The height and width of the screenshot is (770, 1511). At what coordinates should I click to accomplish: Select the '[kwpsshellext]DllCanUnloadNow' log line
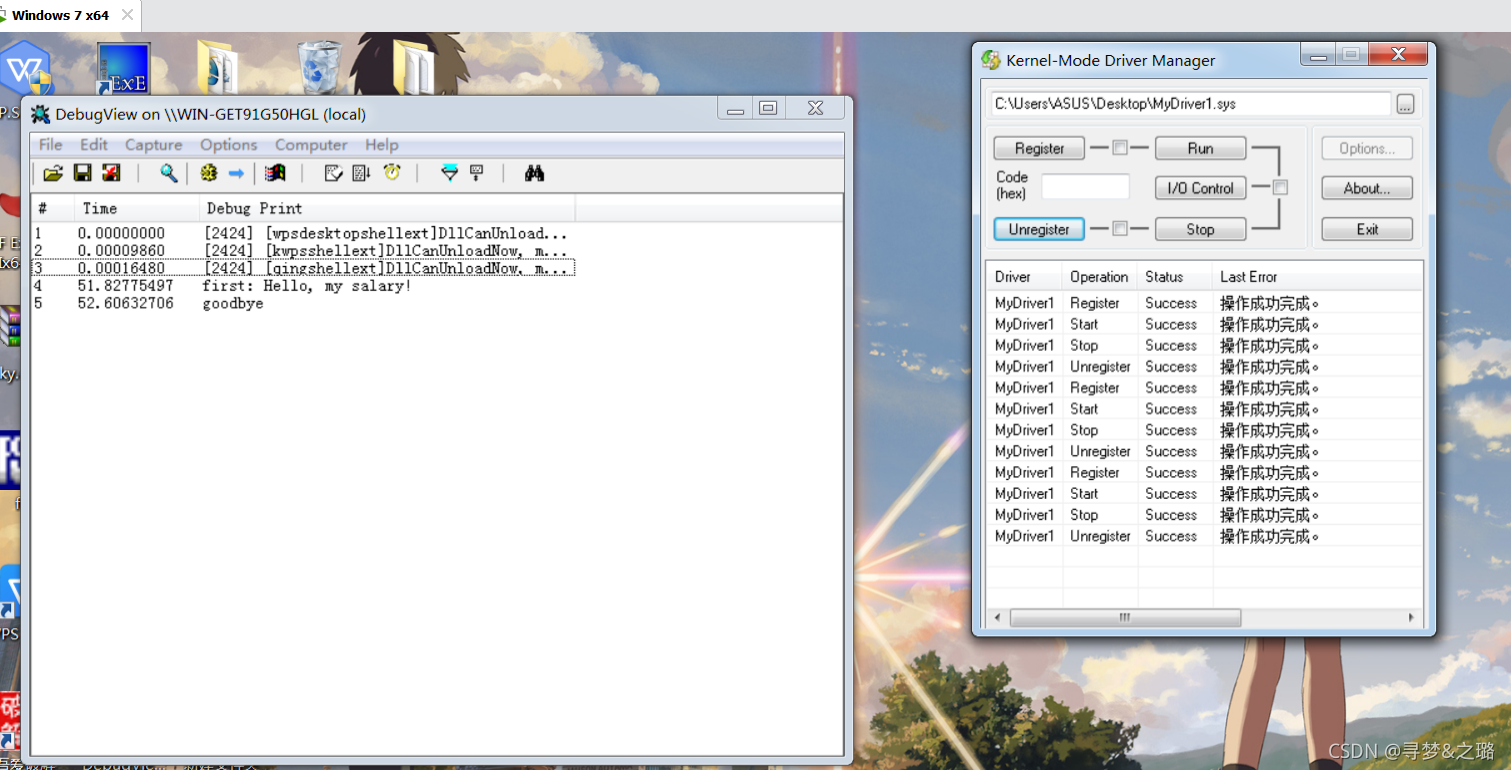tap(386, 251)
